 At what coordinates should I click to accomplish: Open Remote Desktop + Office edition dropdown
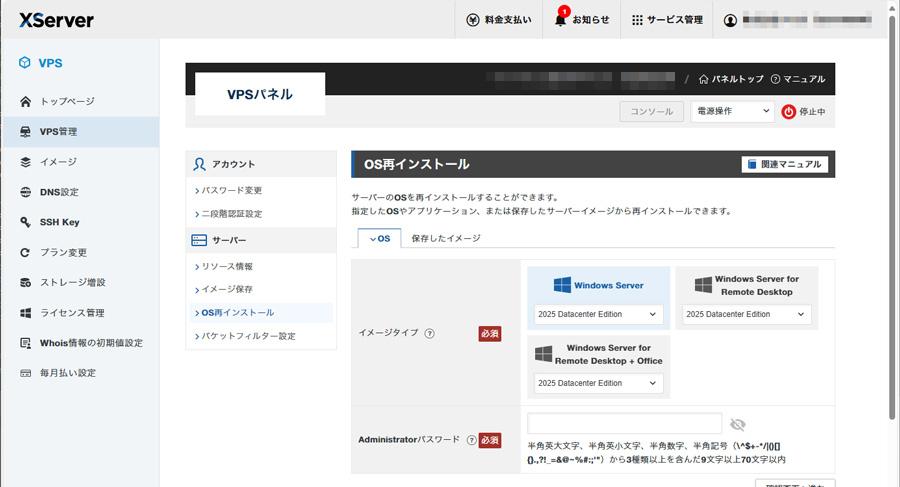click(x=599, y=383)
